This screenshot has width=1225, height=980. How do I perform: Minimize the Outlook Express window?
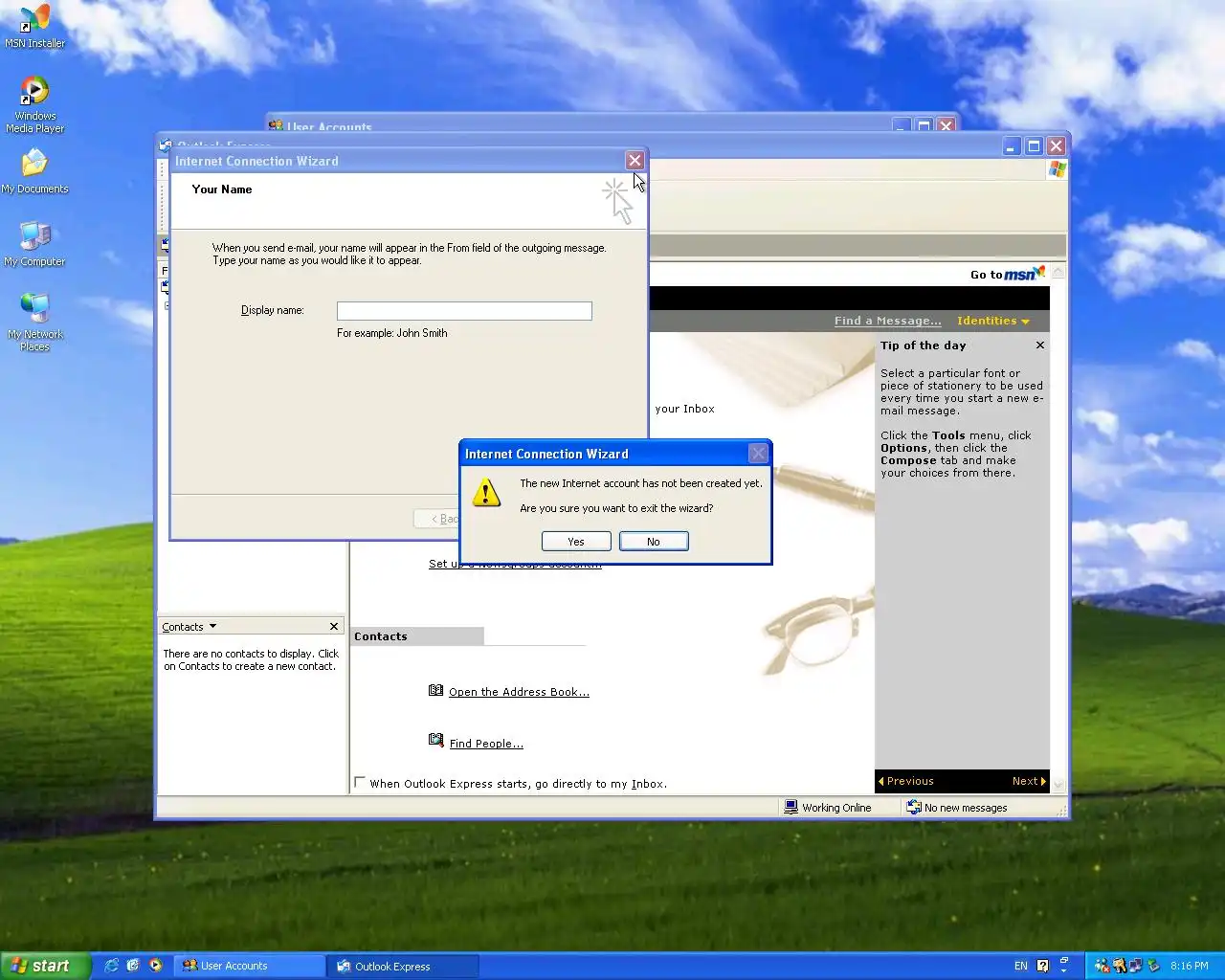[x=1012, y=145]
